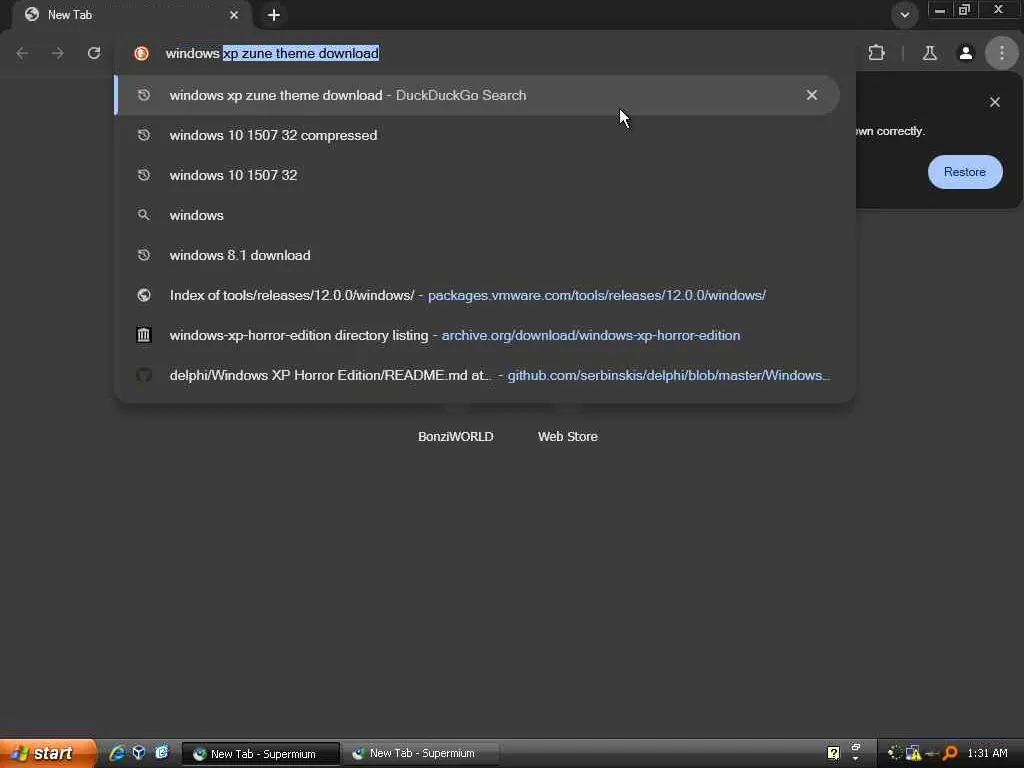Select 'windows 10 1507 32 compressed' suggestion
1024x768 pixels.
tap(477, 135)
